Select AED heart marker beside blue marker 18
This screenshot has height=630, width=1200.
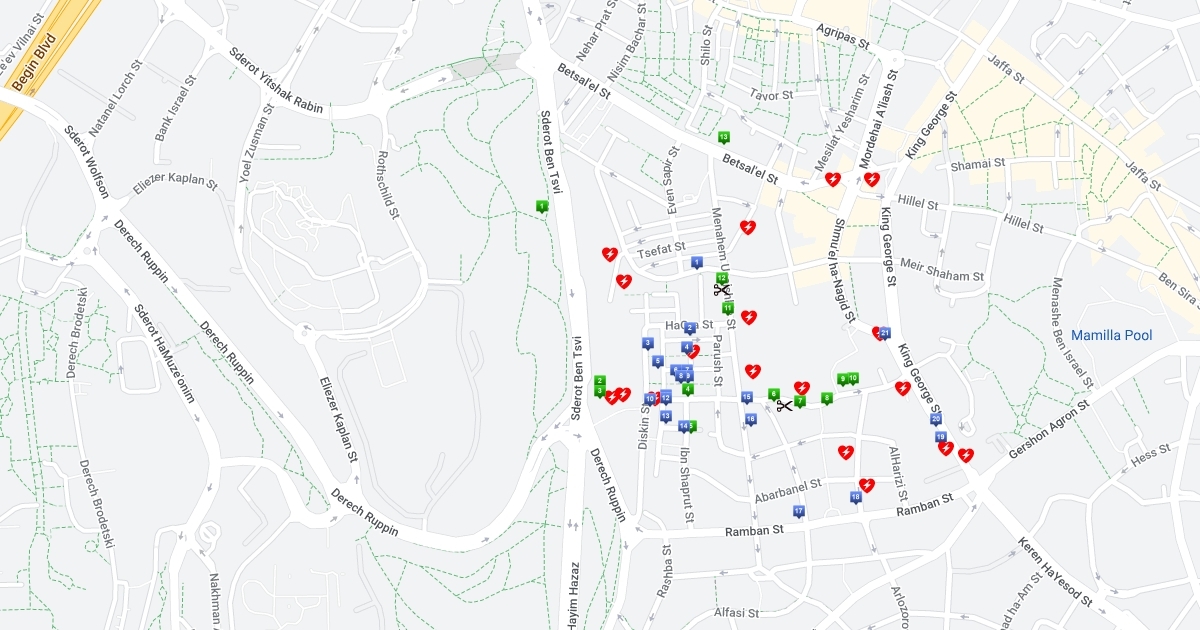[867, 485]
